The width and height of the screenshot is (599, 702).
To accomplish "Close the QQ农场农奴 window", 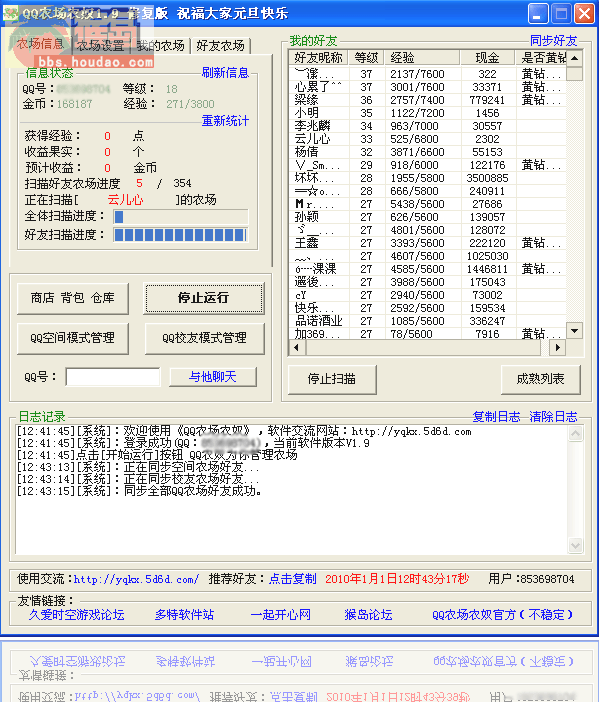I will (584, 13).
